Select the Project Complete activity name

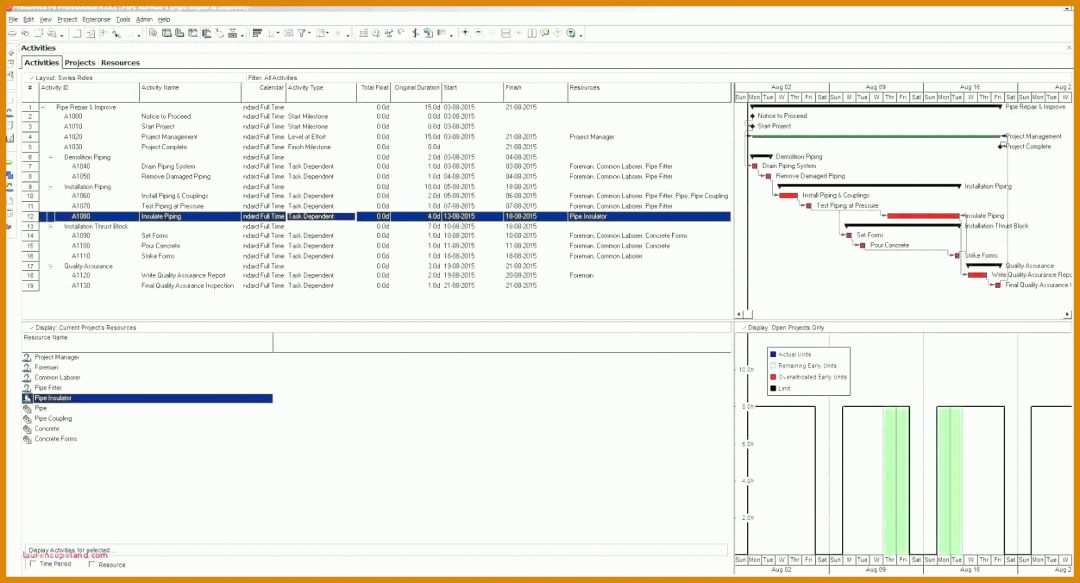pyautogui.click(x=164, y=147)
